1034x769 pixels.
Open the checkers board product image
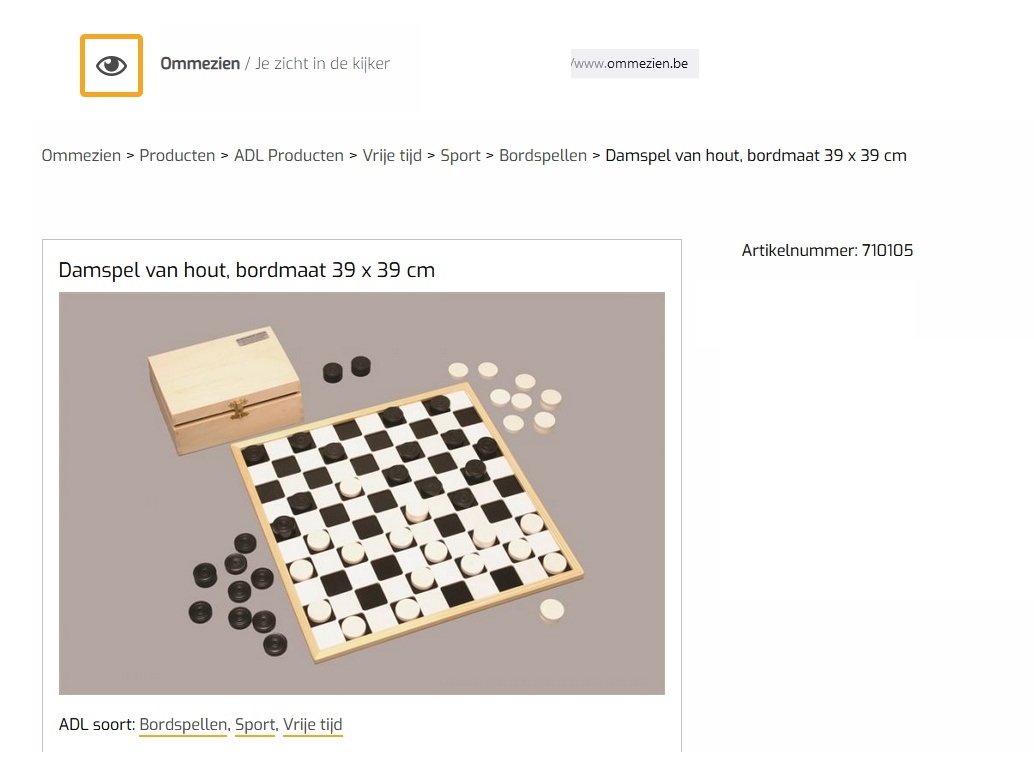tap(361, 493)
